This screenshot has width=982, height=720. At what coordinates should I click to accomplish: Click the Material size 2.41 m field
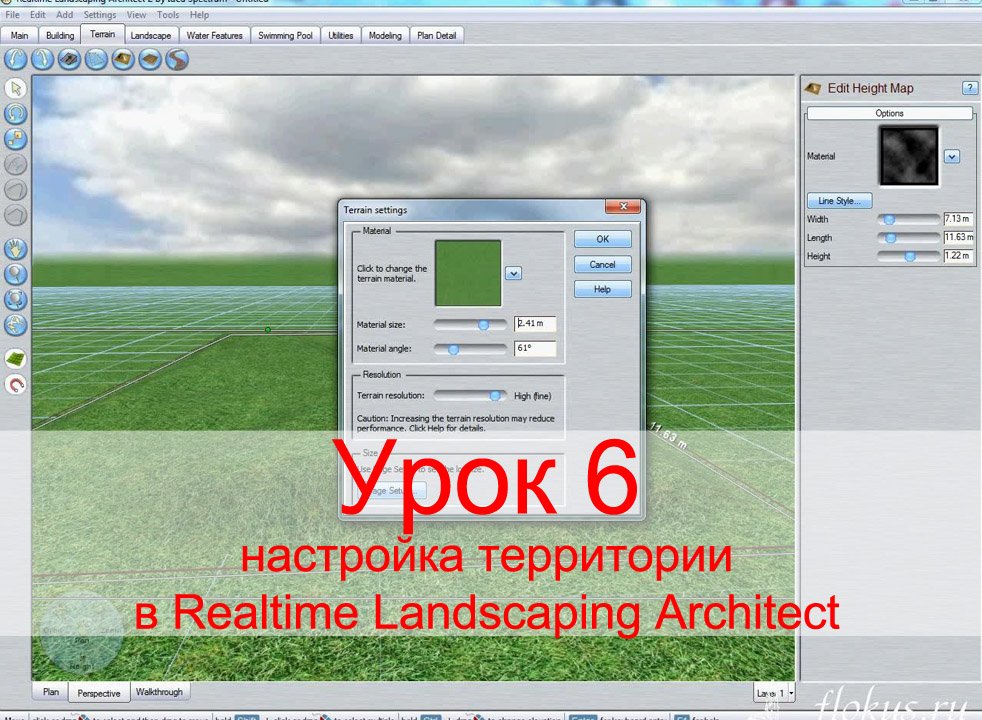pyautogui.click(x=535, y=324)
